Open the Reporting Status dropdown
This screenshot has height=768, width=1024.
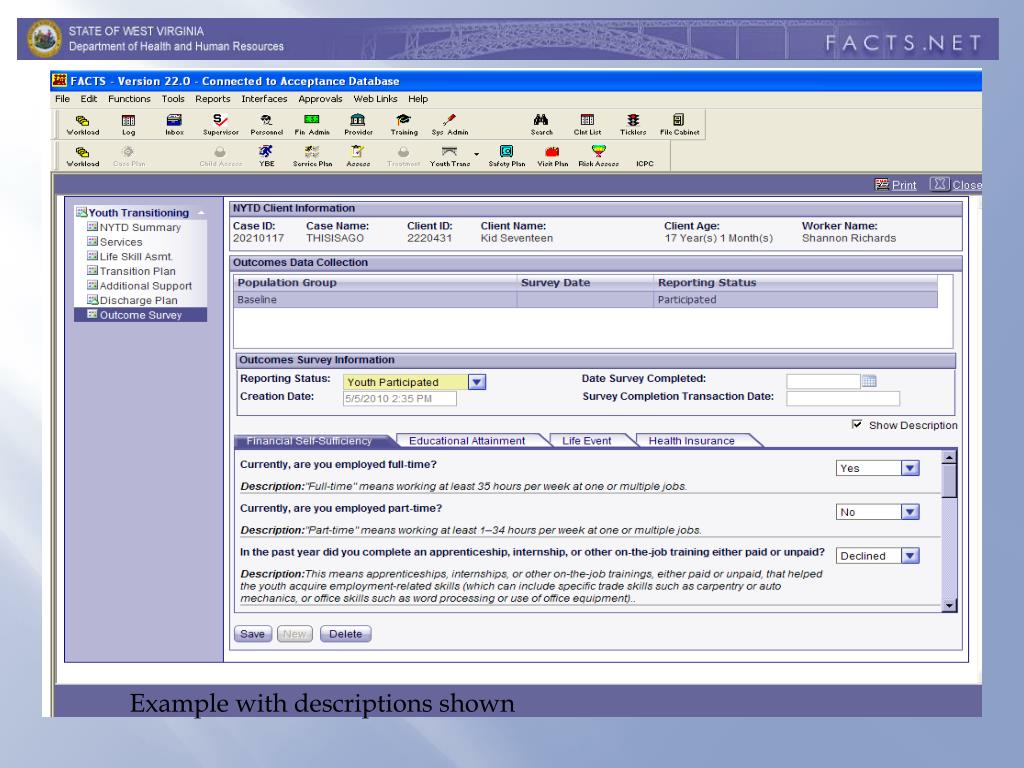click(x=477, y=382)
